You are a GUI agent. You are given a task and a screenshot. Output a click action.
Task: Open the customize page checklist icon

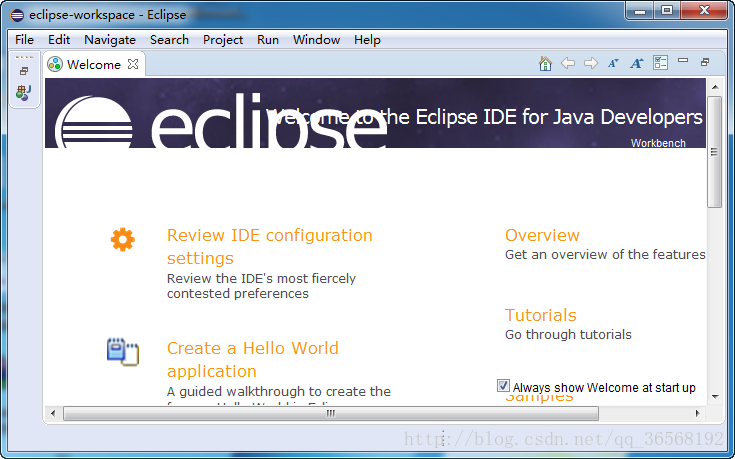click(660, 62)
